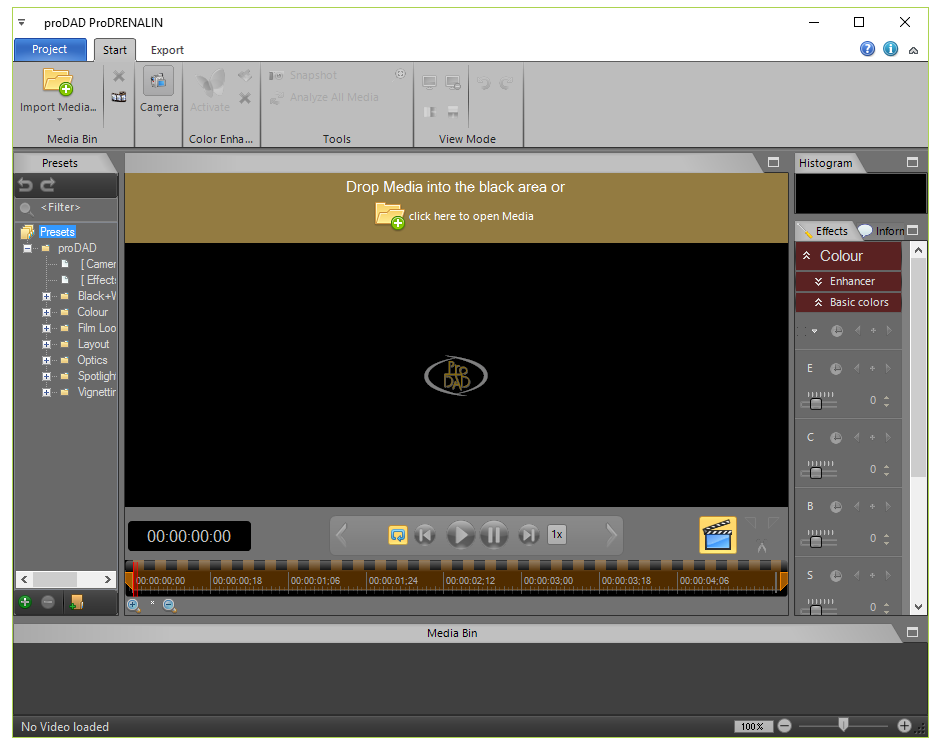Select the Presets root tree item
935x751 pixels.
click(57, 232)
